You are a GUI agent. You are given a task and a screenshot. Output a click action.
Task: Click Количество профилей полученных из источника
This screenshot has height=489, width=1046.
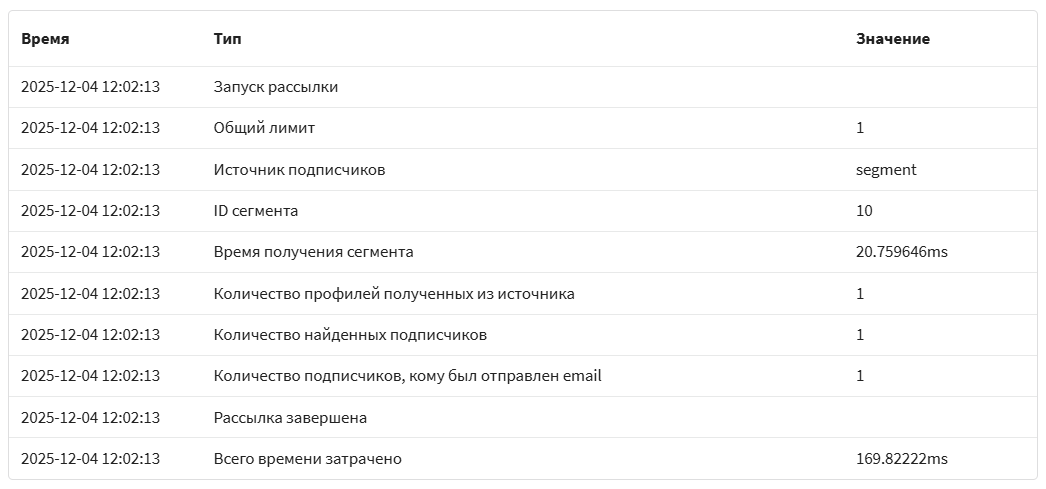pos(394,294)
